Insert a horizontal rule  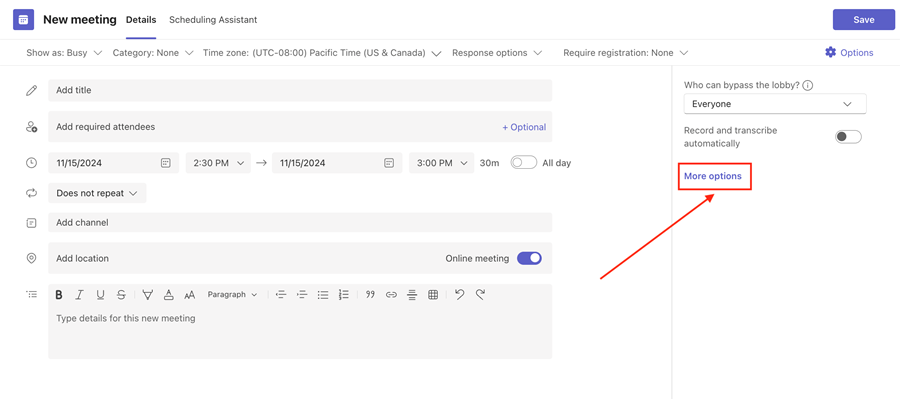(412, 295)
